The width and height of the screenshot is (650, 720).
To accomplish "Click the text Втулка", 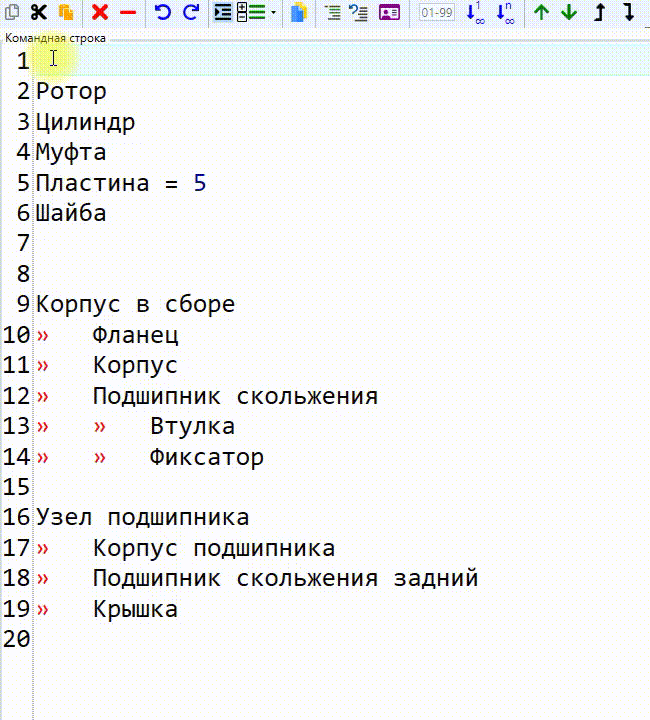I will tap(192, 426).
